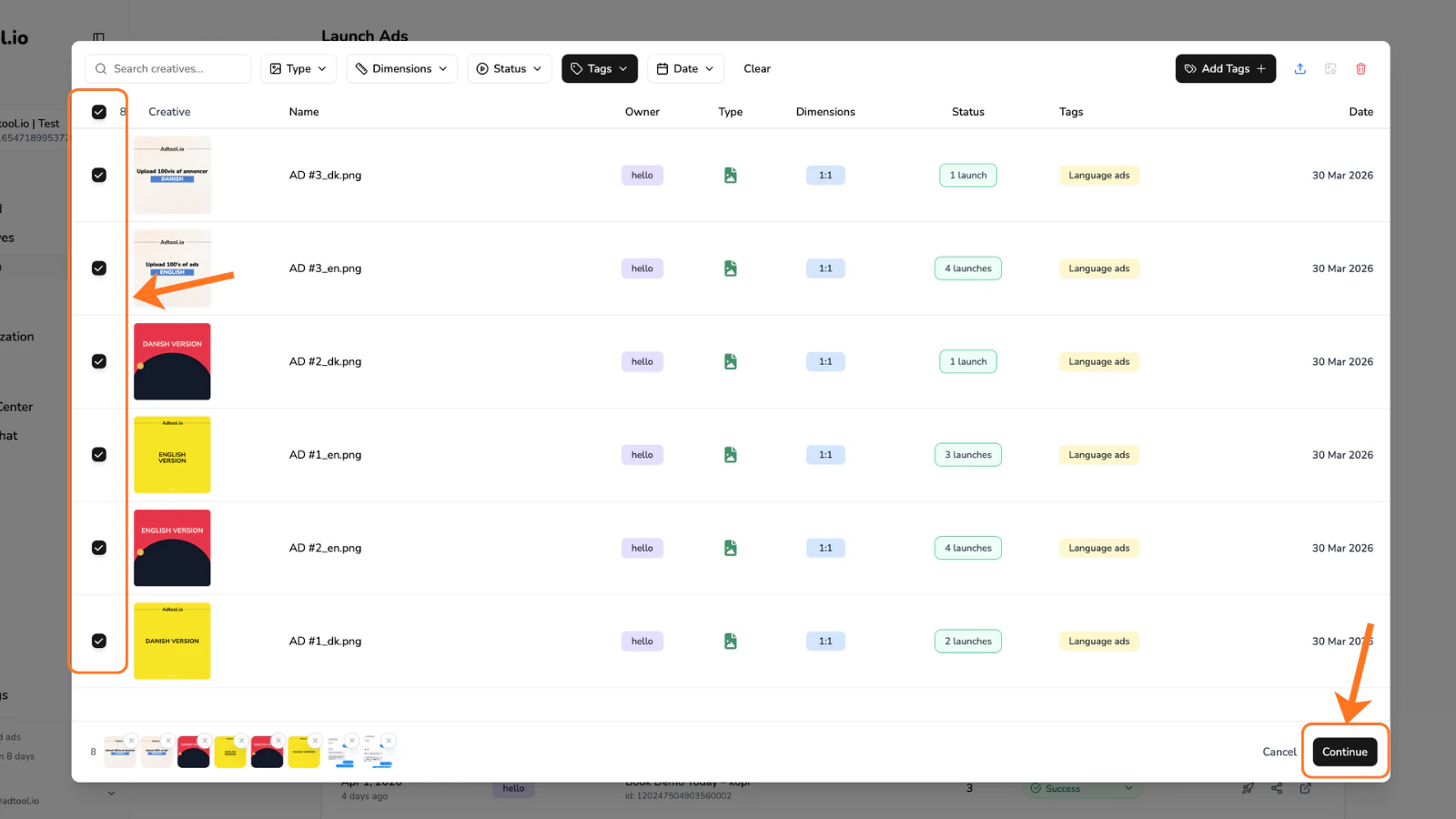Screen dimensions: 1456x819
Task: Click the Language ads tag for AD #2_en.png
Action: tap(1099, 548)
